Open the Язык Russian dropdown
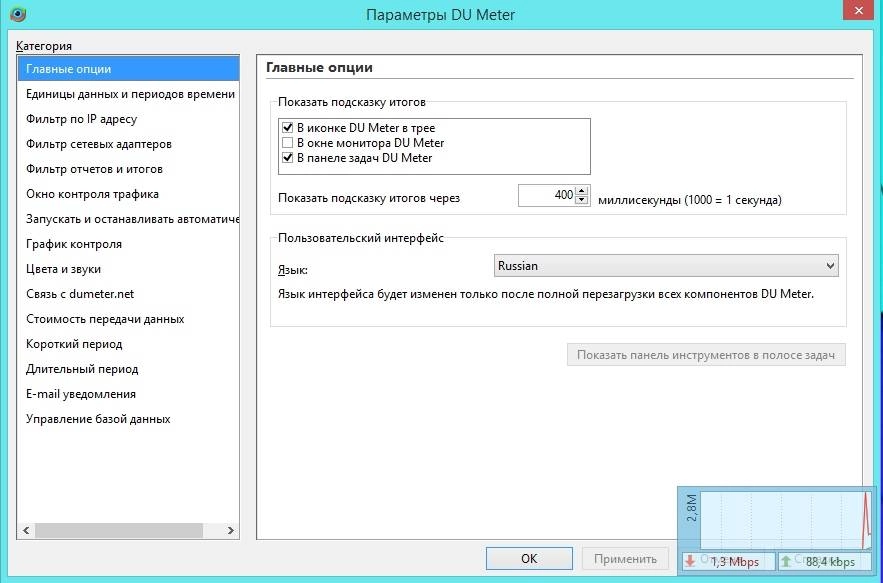This screenshot has width=883, height=583. pos(666,266)
